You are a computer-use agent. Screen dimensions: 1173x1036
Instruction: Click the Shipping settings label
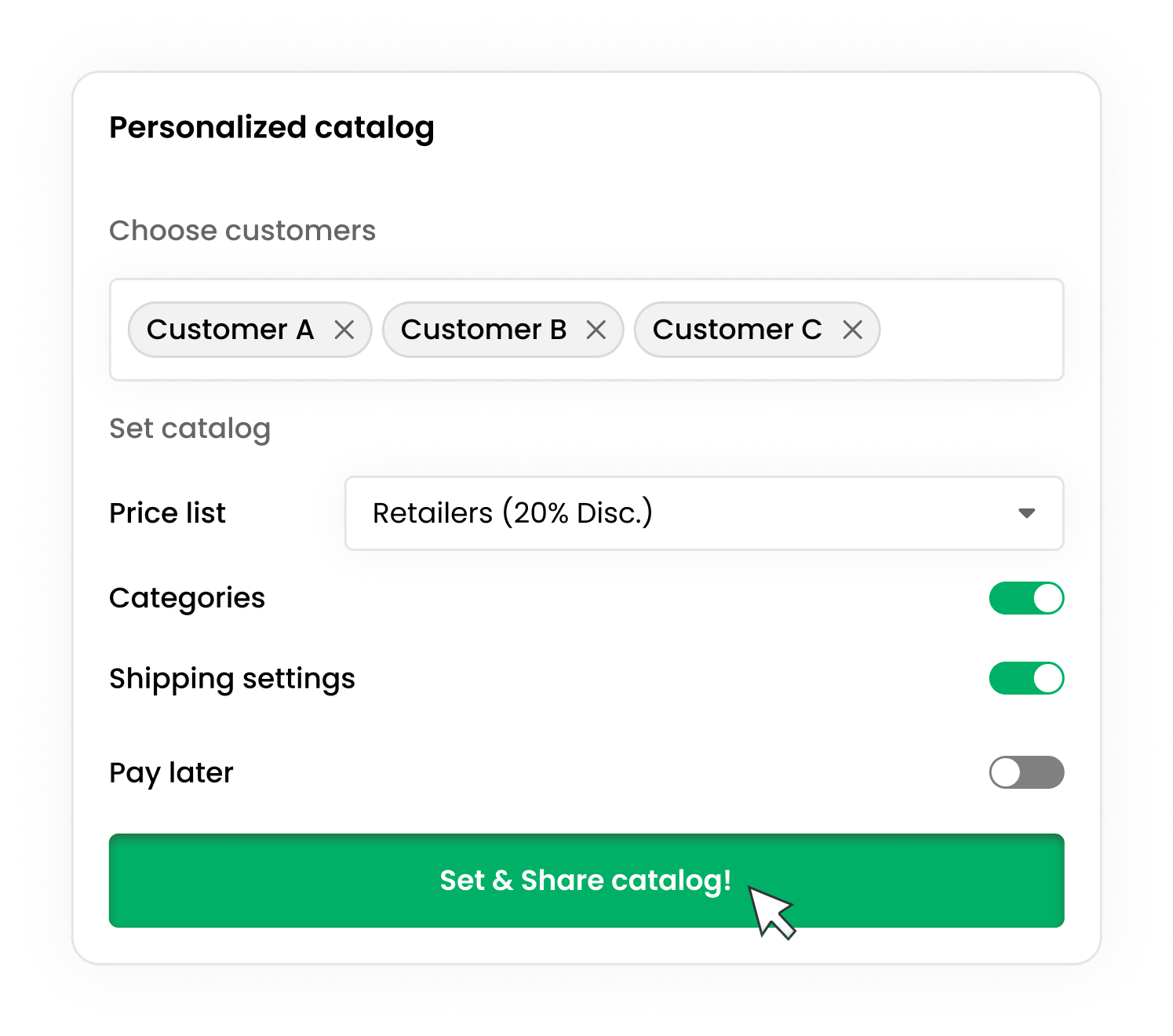point(232,680)
